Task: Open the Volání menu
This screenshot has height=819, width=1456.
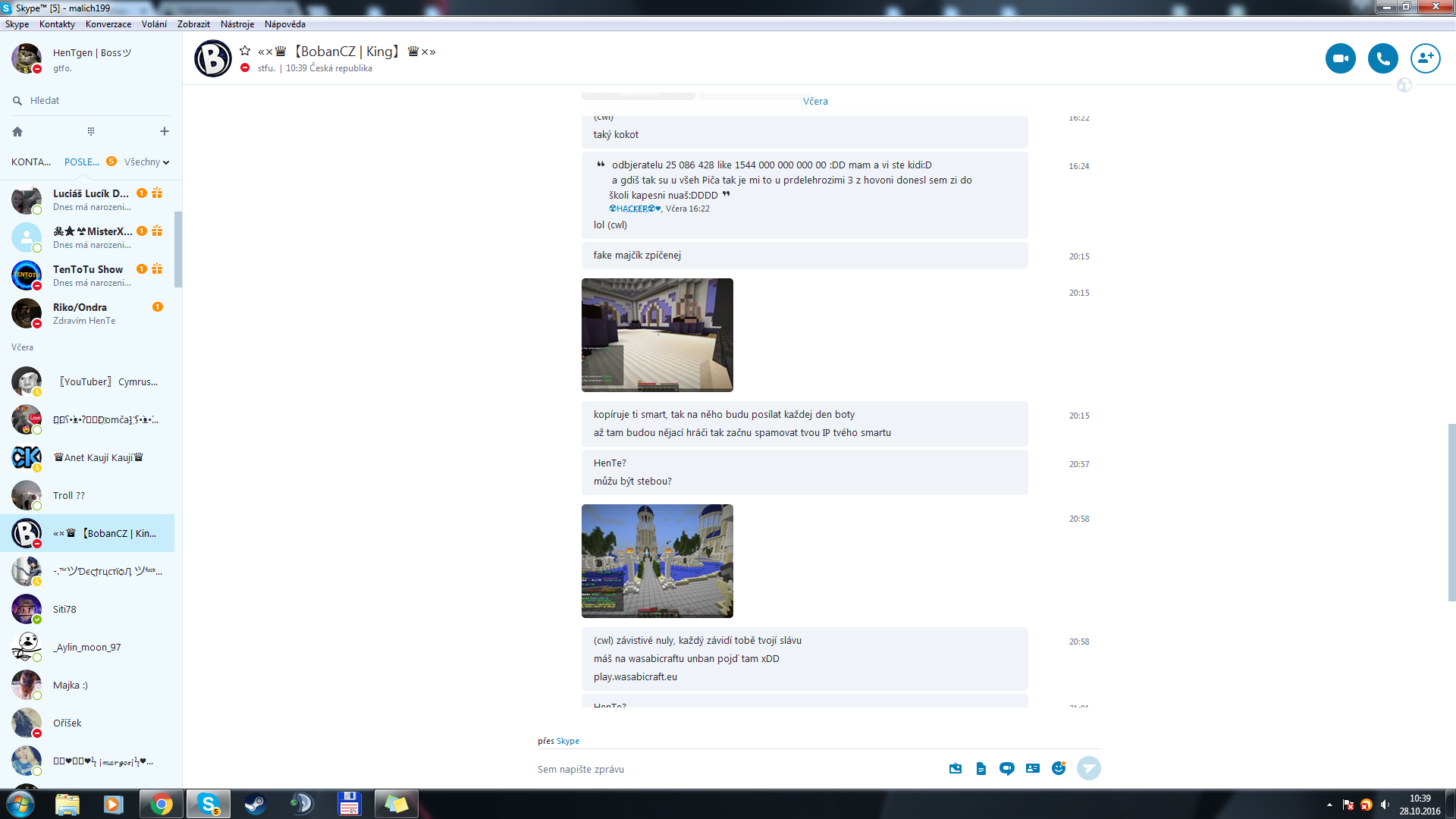Action: coord(154,24)
